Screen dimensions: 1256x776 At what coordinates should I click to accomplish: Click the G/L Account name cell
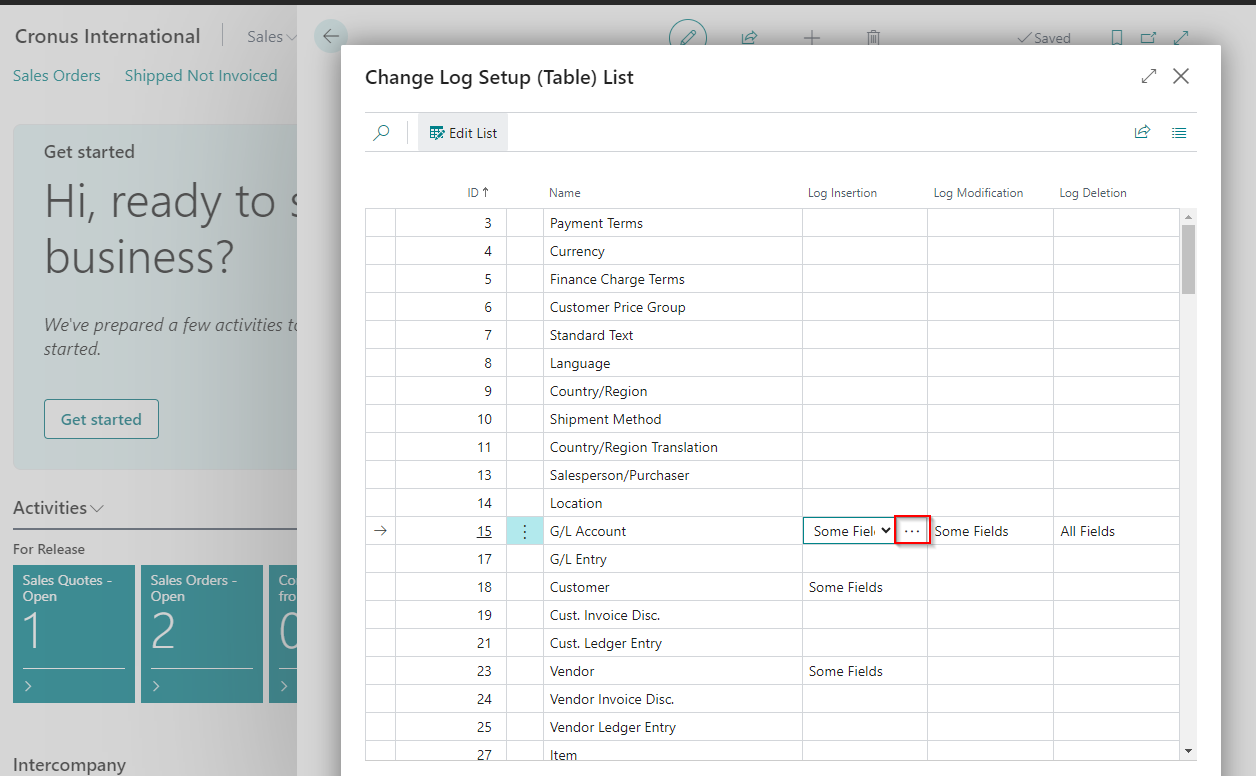point(673,531)
